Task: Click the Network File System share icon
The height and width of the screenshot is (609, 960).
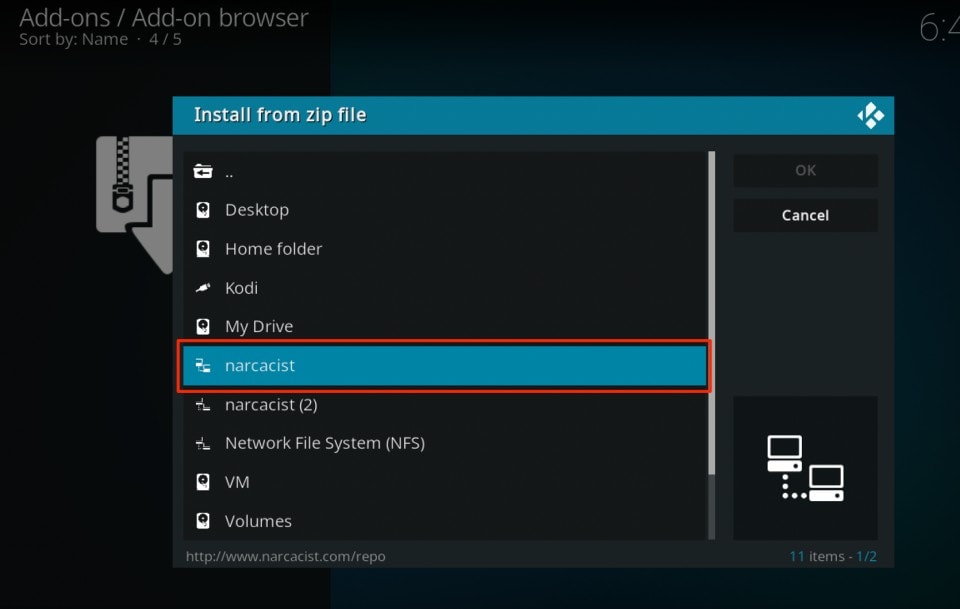Action: click(203, 443)
